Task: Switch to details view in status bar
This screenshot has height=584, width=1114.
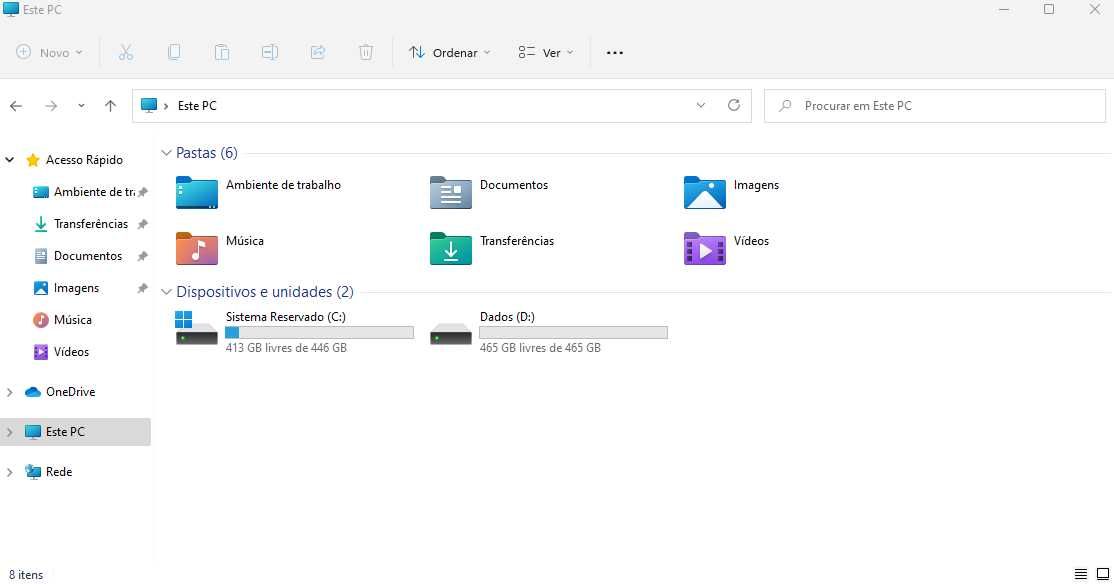Action: (1081, 574)
